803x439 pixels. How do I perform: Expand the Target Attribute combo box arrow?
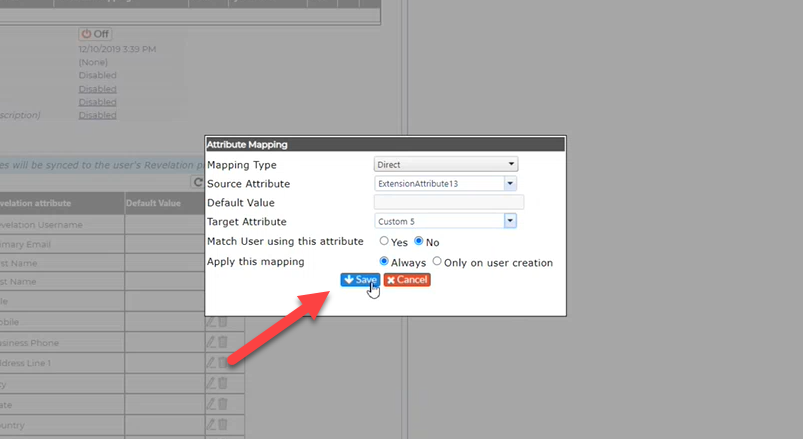click(510, 221)
